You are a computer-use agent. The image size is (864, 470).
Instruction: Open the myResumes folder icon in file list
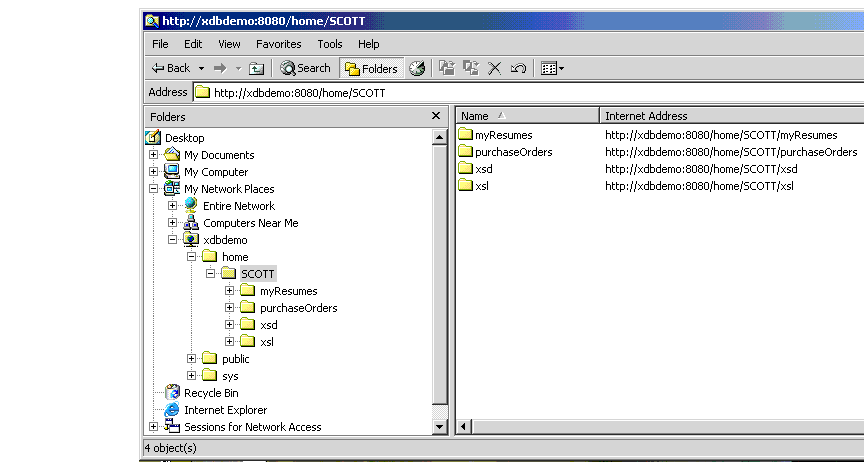465,135
